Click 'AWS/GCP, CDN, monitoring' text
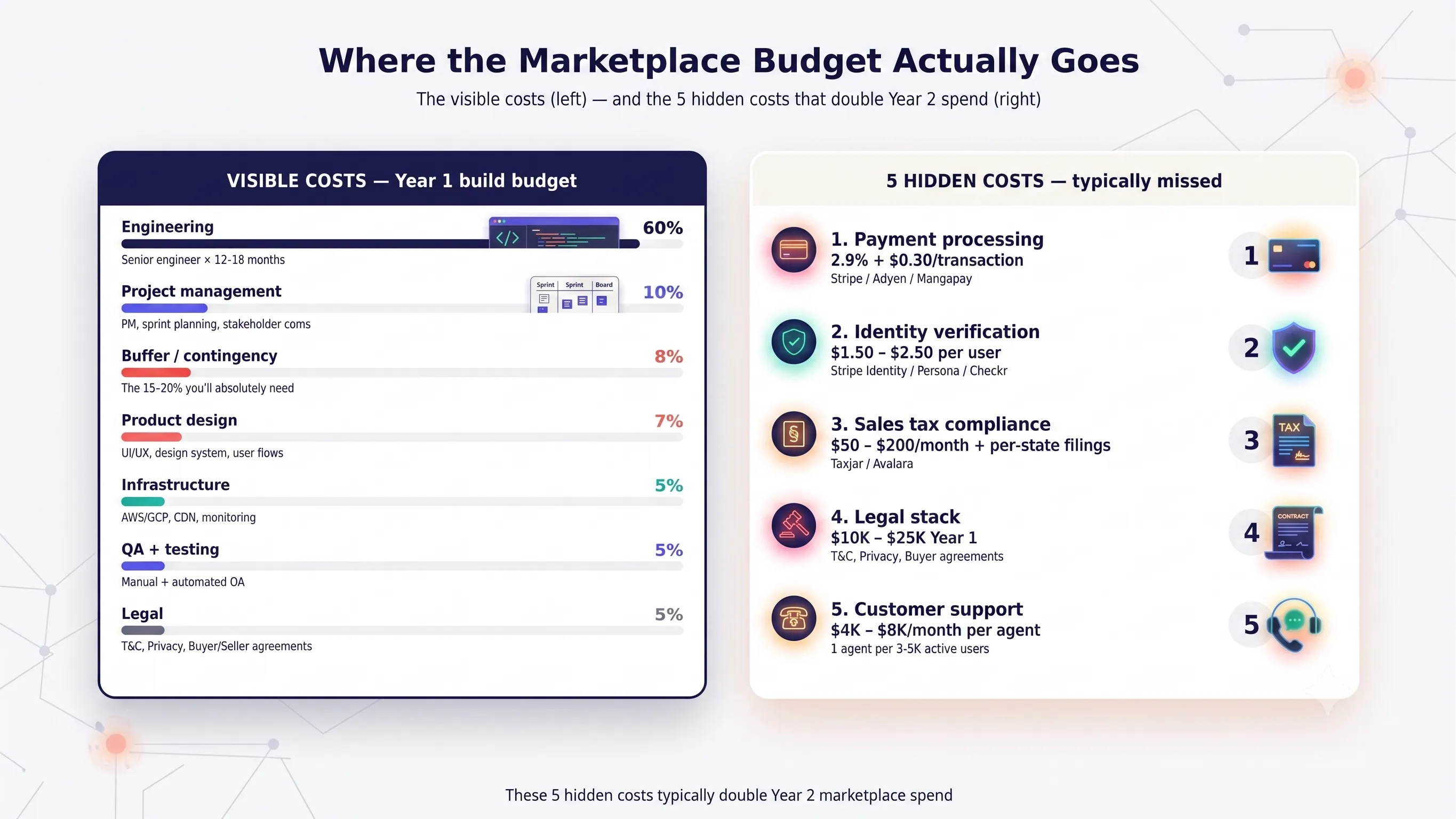The image size is (1456, 819). [x=188, y=518]
